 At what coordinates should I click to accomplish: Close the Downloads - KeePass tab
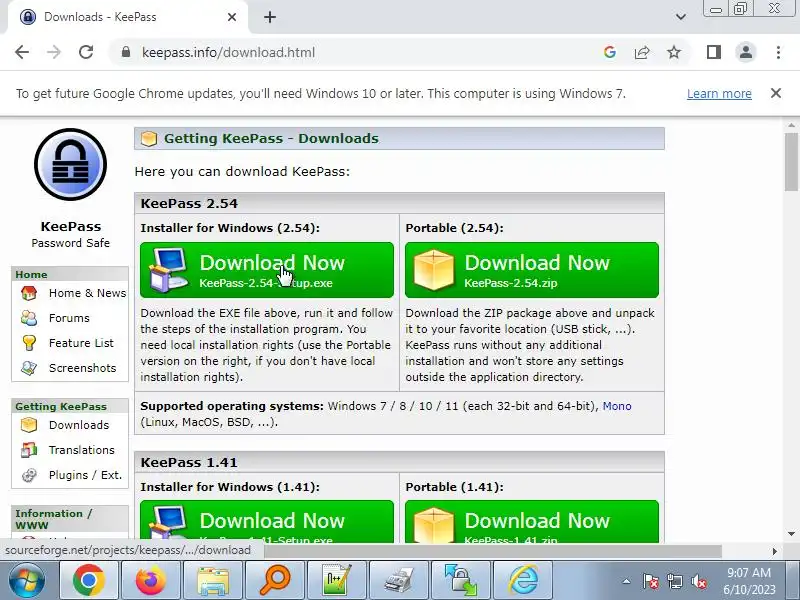point(232,17)
